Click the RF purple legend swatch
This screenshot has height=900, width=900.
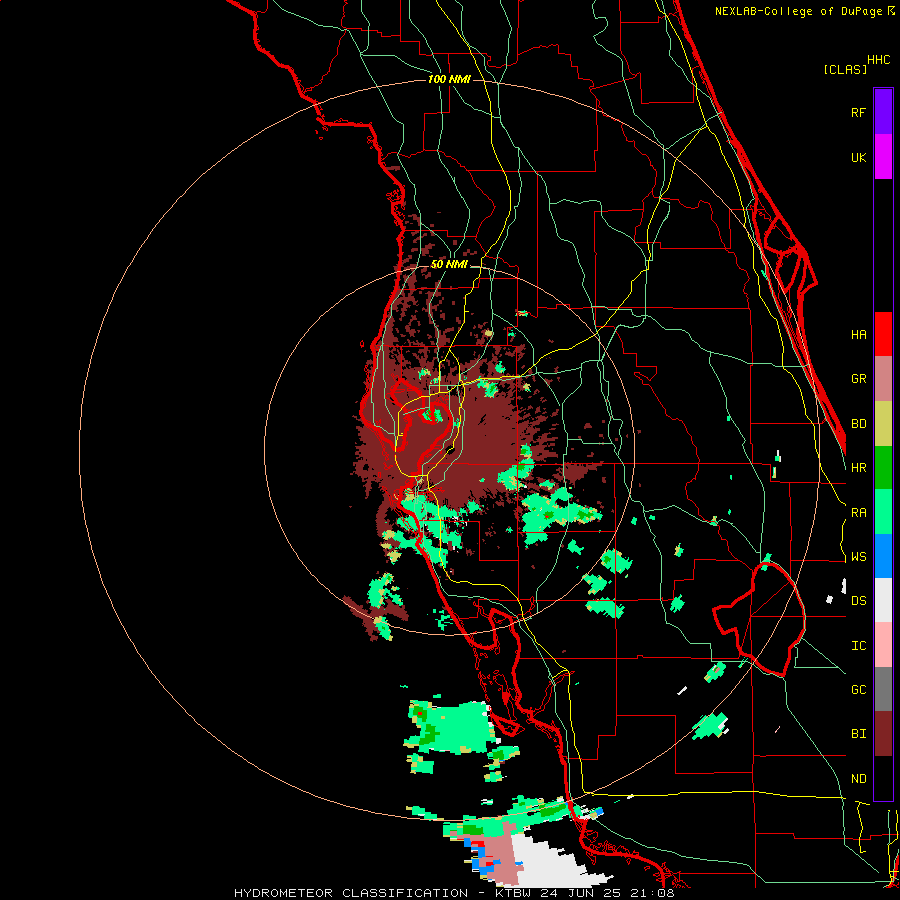click(883, 112)
